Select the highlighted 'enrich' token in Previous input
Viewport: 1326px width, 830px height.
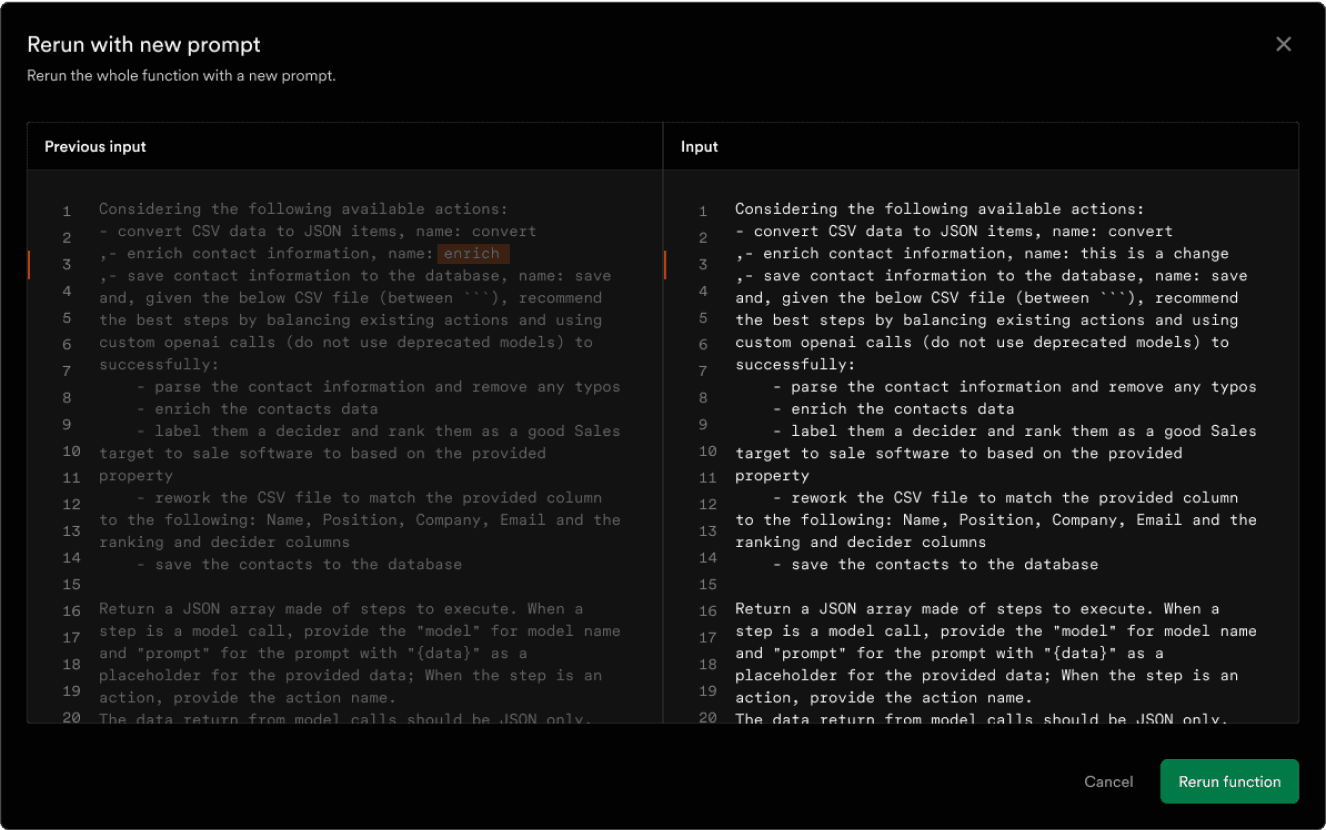click(472, 253)
